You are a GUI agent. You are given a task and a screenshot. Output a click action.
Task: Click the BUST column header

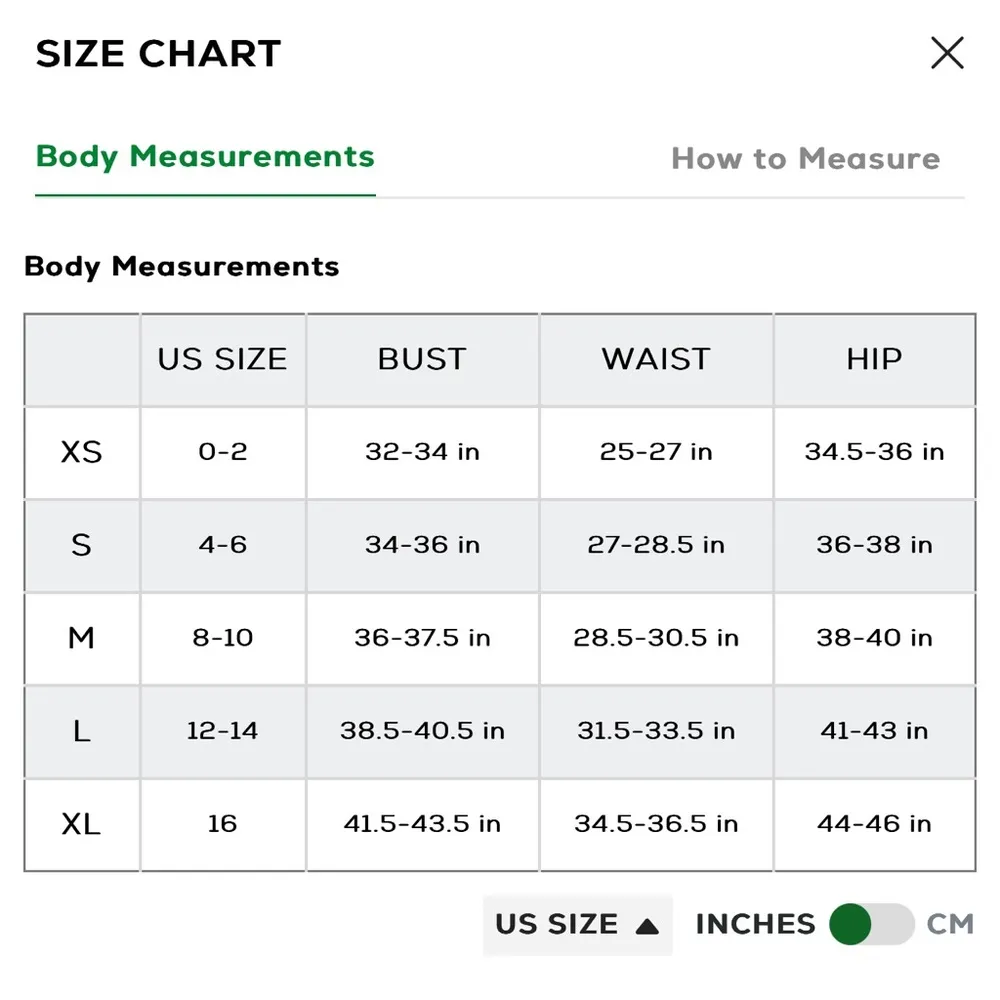point(422,360)
